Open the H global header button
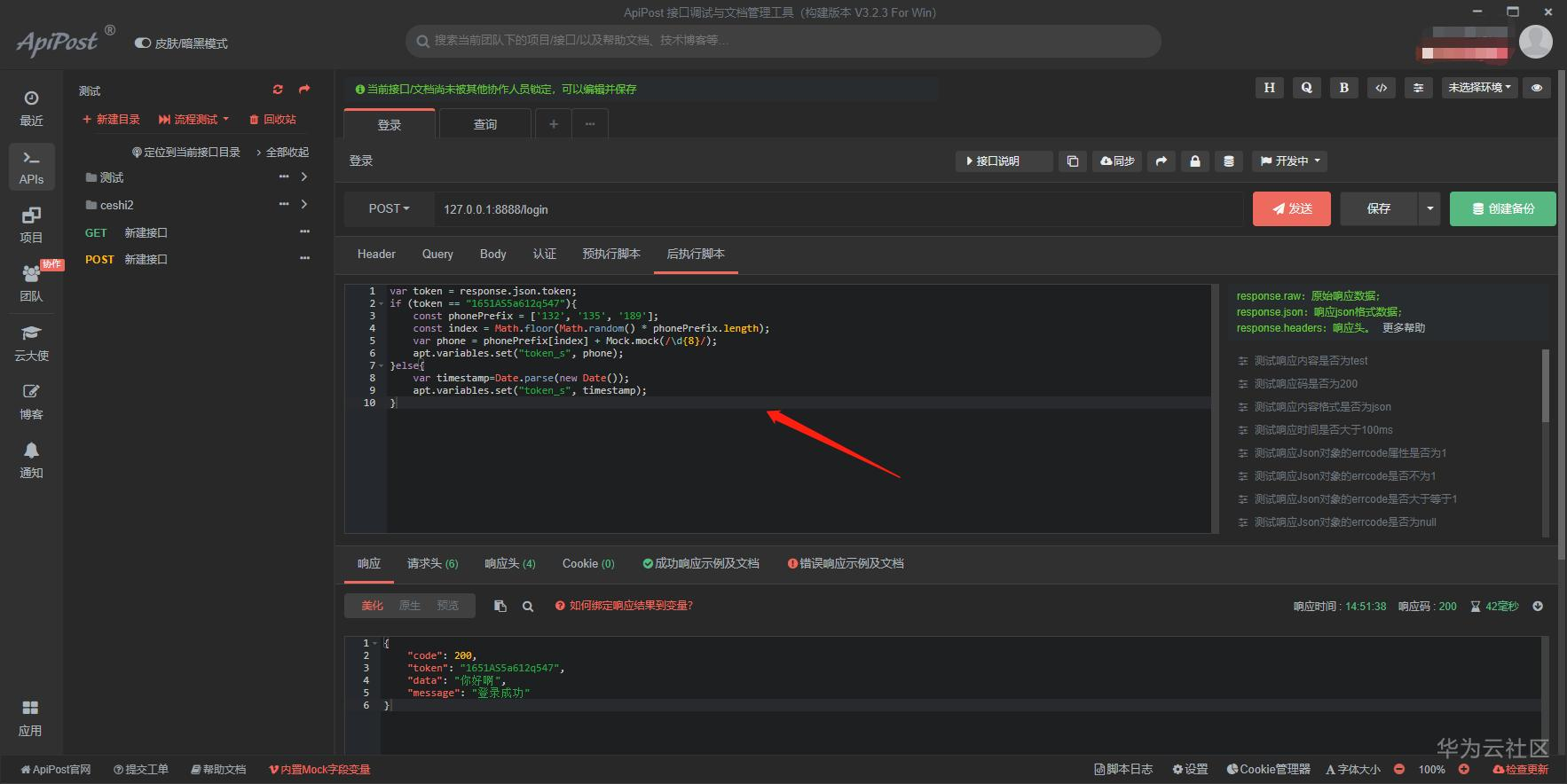This screenshot has height=784, width=1567. coord(1270,88)
